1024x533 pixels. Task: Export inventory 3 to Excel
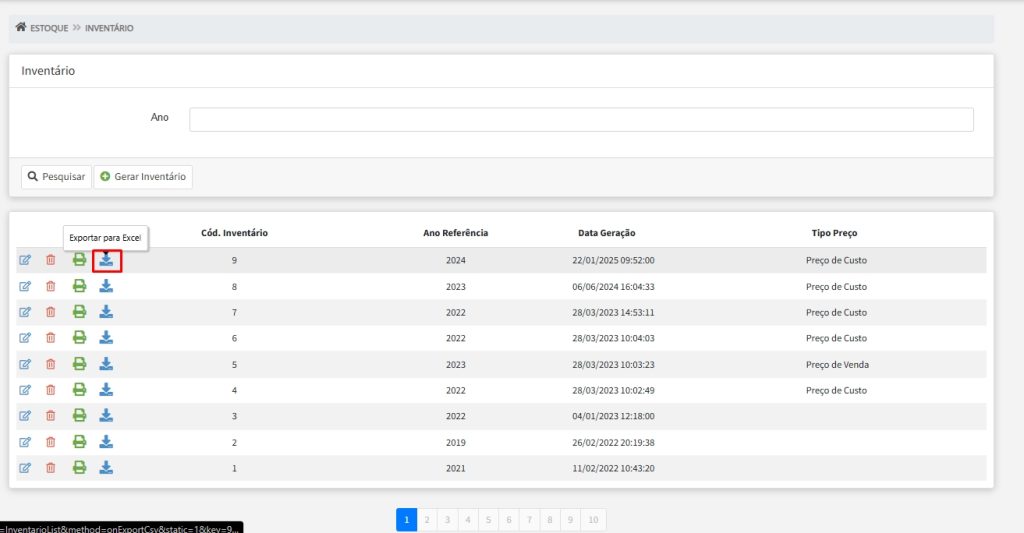click(x=106, y=415)
